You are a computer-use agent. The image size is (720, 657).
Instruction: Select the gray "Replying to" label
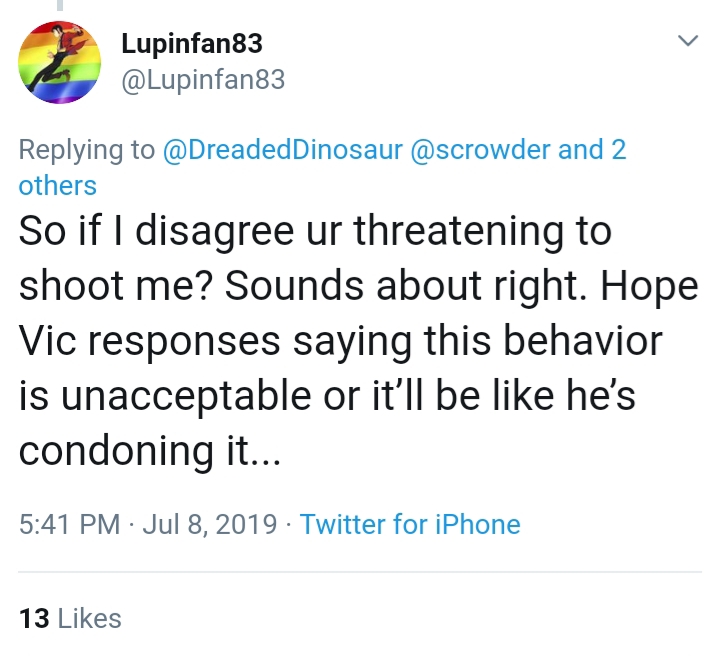[87, 150]
